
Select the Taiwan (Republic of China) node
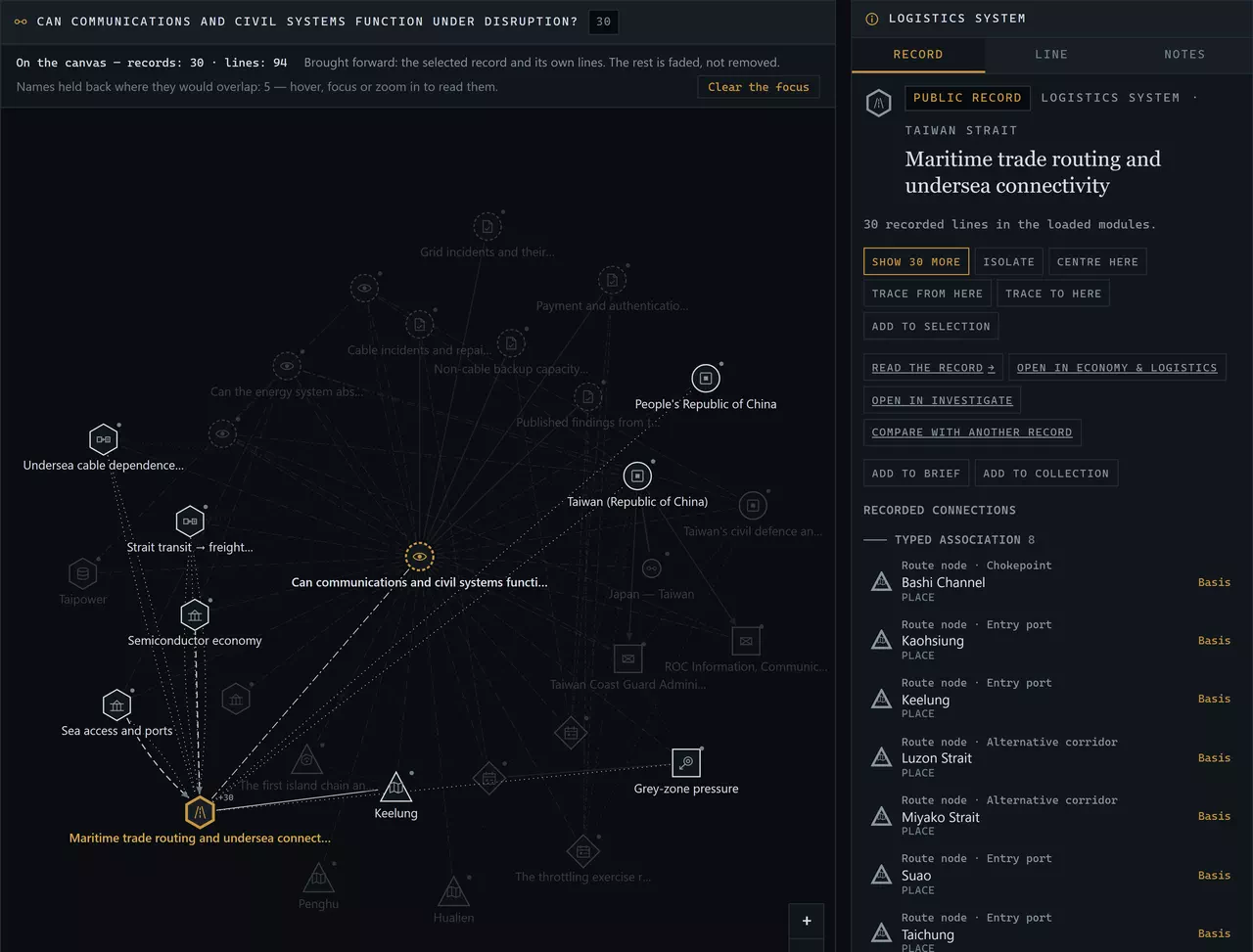click(637, 476)
